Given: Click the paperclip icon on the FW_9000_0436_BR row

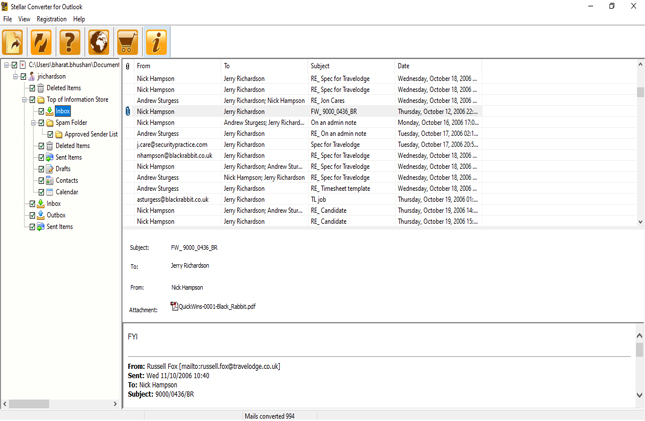Looking at the screenshot, I should click(x=128, y=111).
